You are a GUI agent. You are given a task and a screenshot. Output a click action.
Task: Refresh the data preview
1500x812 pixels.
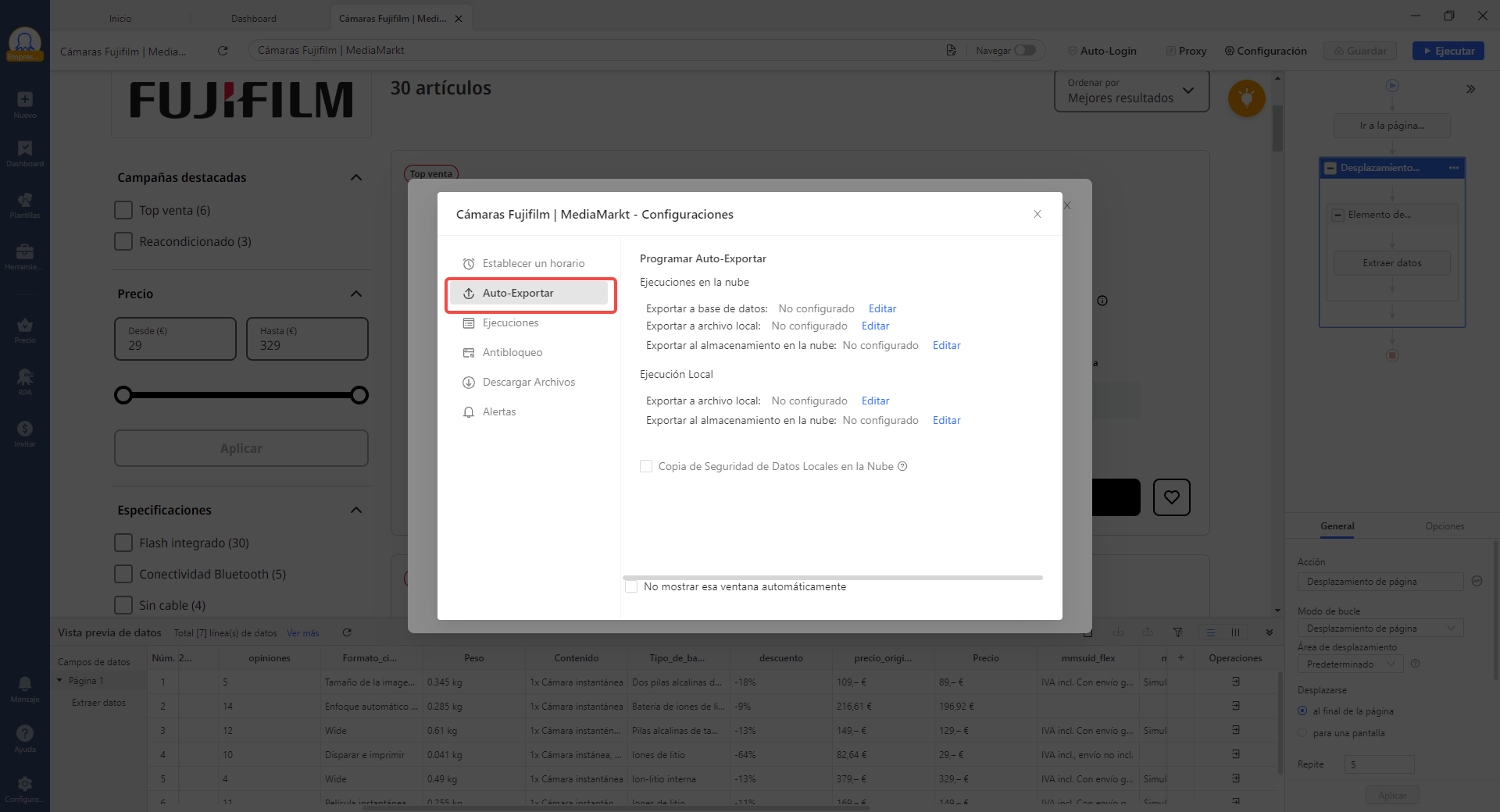(347, 633)
